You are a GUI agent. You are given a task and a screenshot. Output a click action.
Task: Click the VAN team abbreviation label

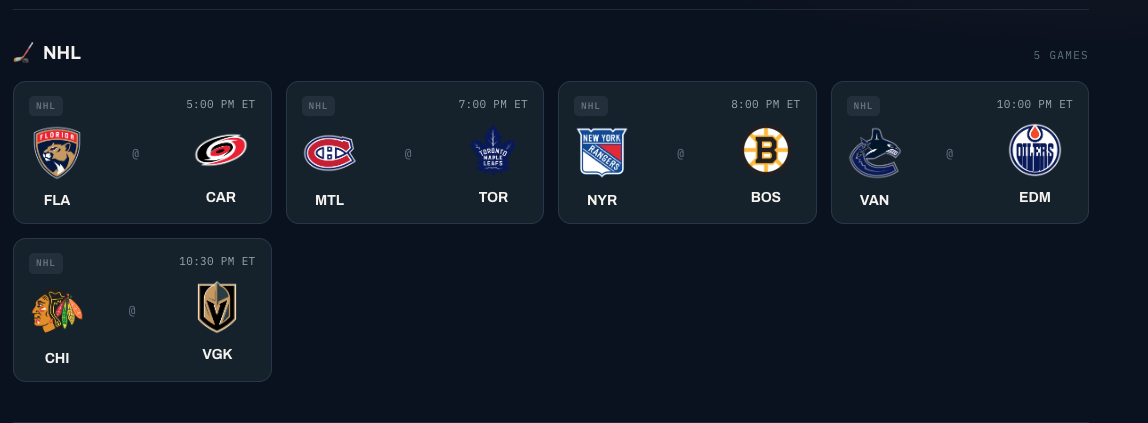click(874, 201)
